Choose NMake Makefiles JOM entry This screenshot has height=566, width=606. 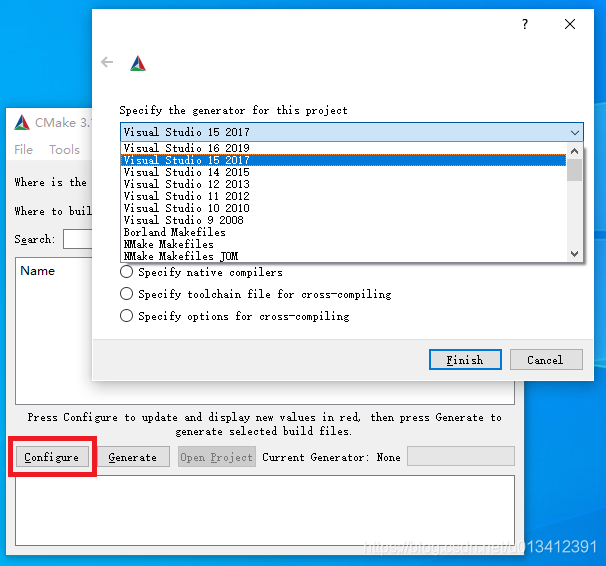(x=343, y=256)
